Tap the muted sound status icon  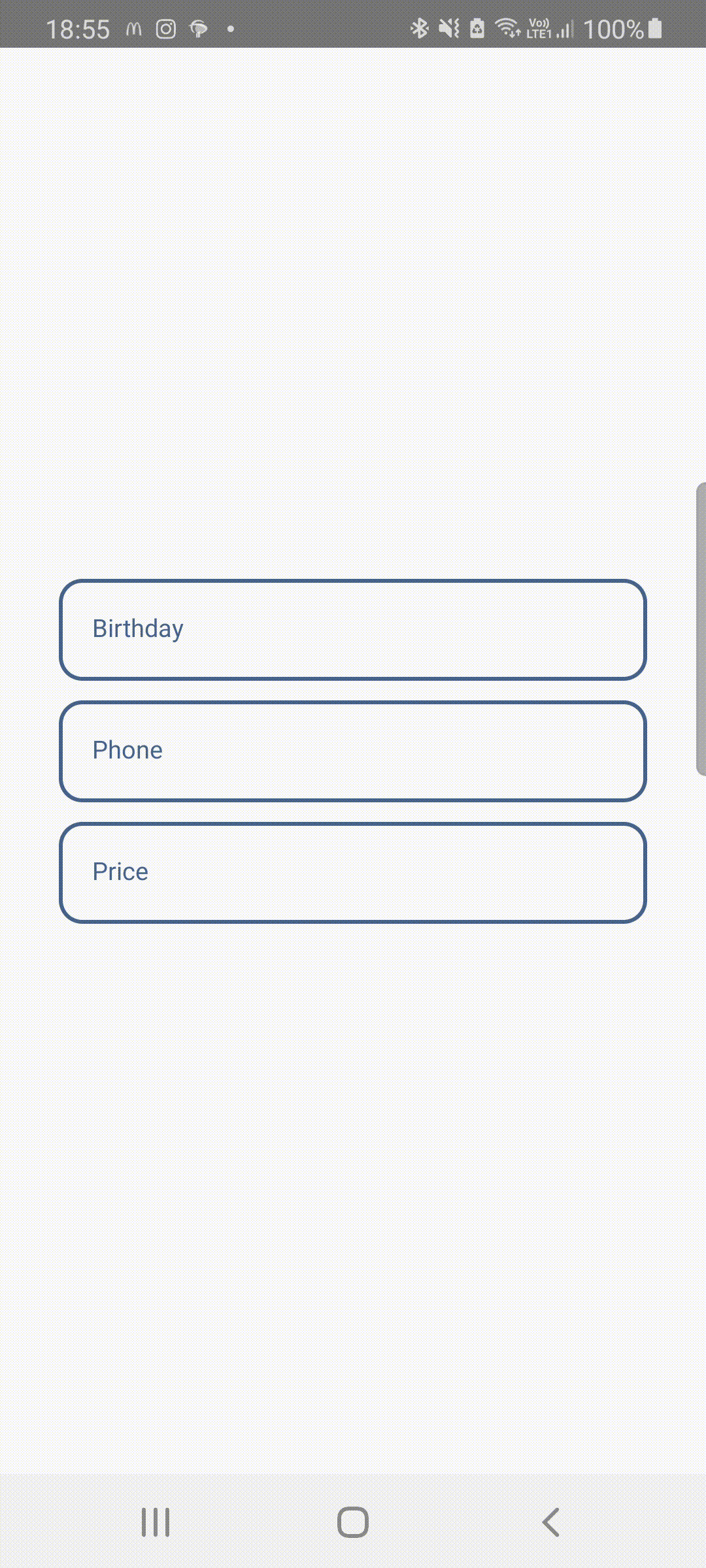point(449,28)
